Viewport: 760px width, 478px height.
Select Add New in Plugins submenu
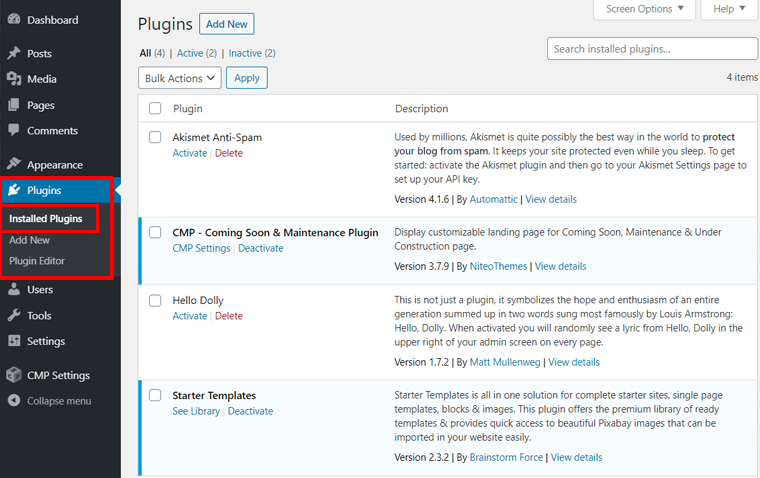click(29, 240)
